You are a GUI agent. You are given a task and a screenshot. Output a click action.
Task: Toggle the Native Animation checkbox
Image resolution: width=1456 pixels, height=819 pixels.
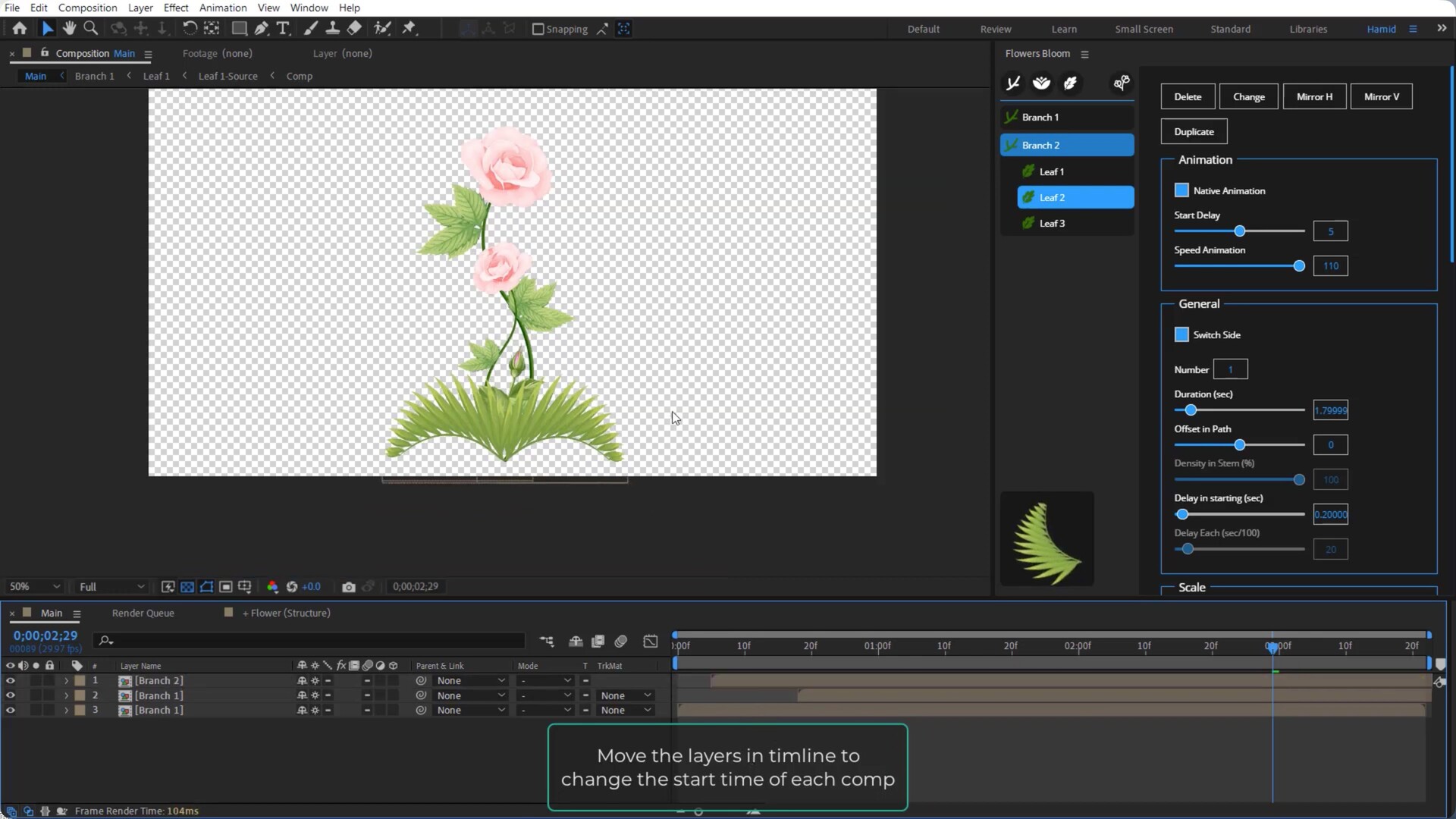click(x=1181, y=190)
